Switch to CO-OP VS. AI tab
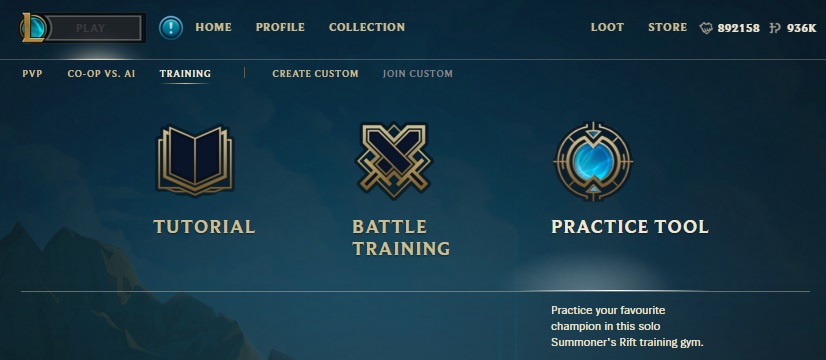826x360 pixels. [x=101, y=74]
